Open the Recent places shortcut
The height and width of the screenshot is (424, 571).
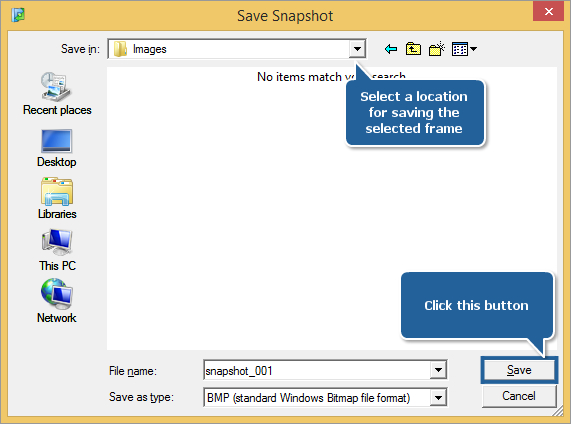57,94
